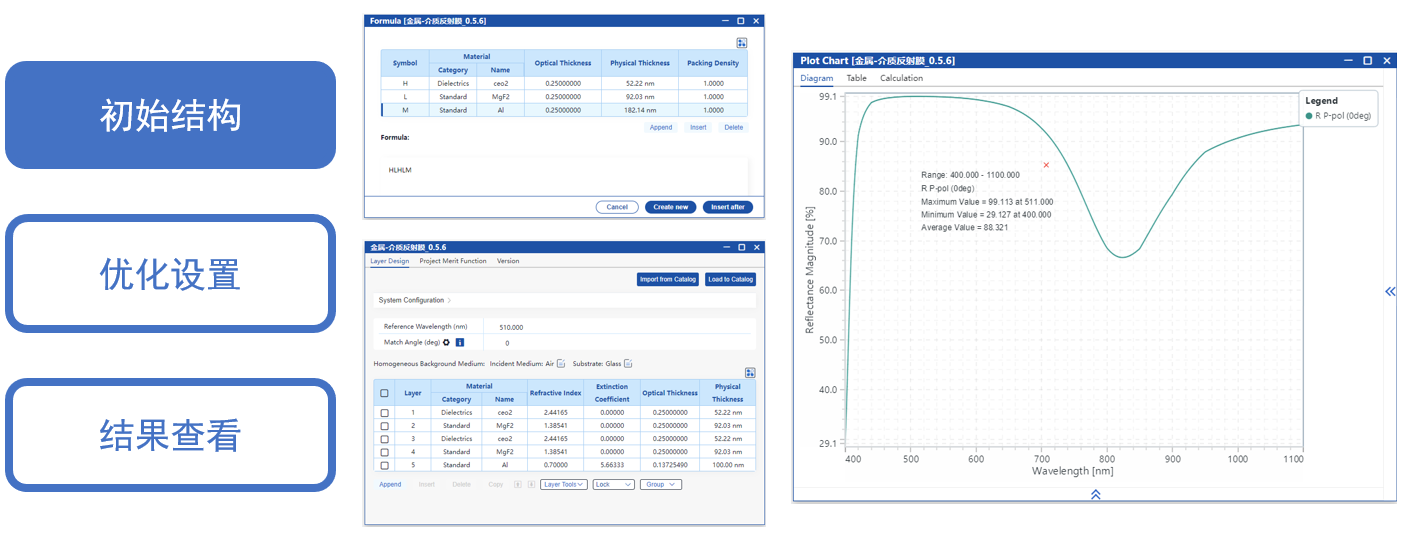The height and width of the screenshot is (538, 1406).
Task: Click the blue info icon beside Match Angle
Action: click(460, 342)
